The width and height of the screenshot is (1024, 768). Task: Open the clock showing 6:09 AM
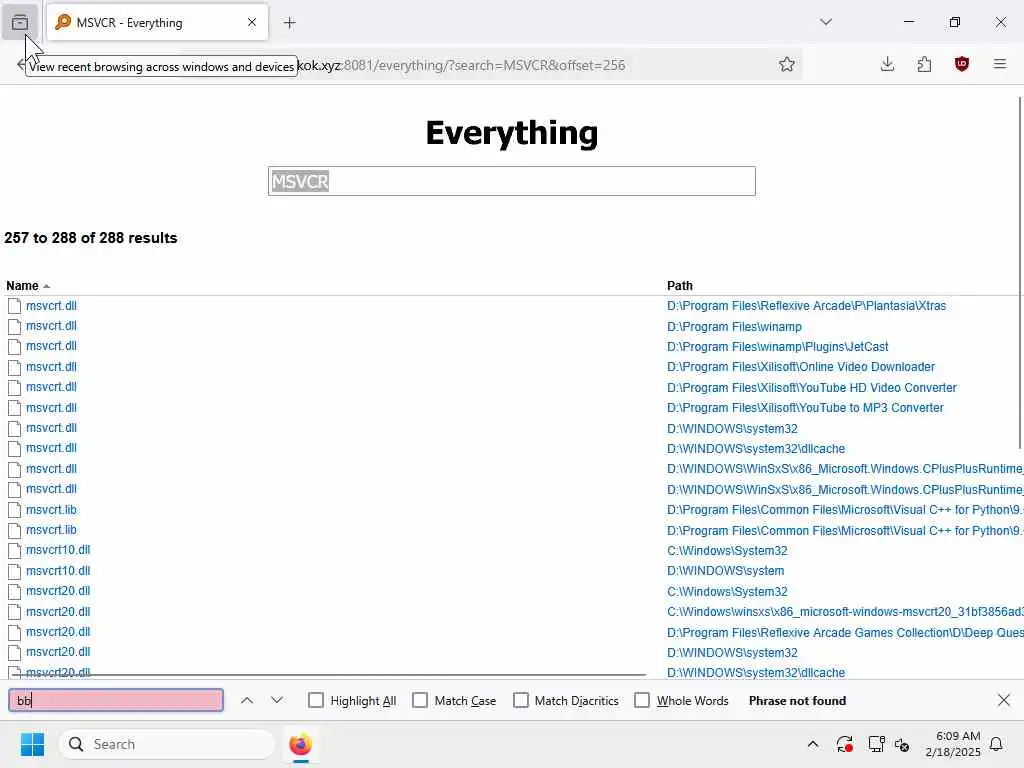click(x=953, y=744)
